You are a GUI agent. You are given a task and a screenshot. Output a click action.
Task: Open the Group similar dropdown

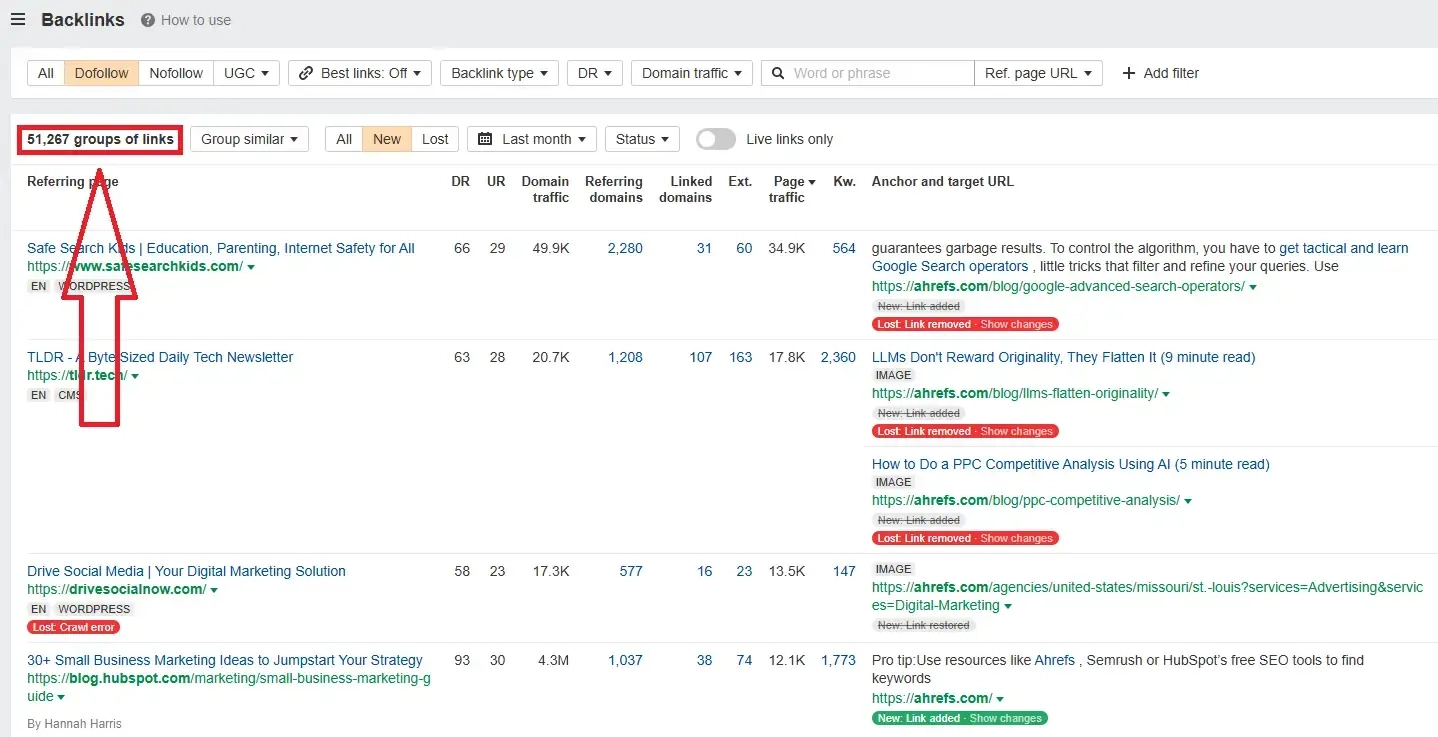click(249, 139)
